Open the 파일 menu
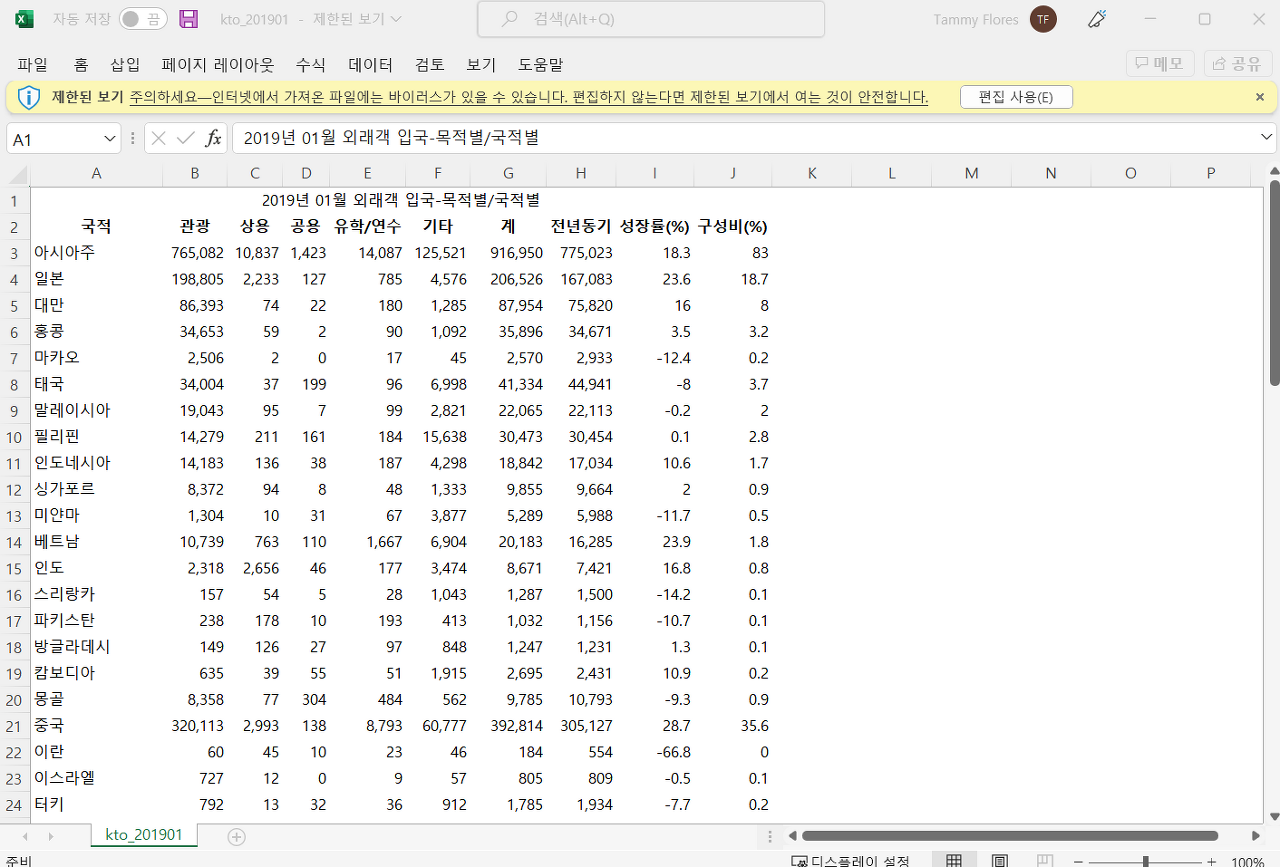1280x867 pixels. [x=33, y=64]
